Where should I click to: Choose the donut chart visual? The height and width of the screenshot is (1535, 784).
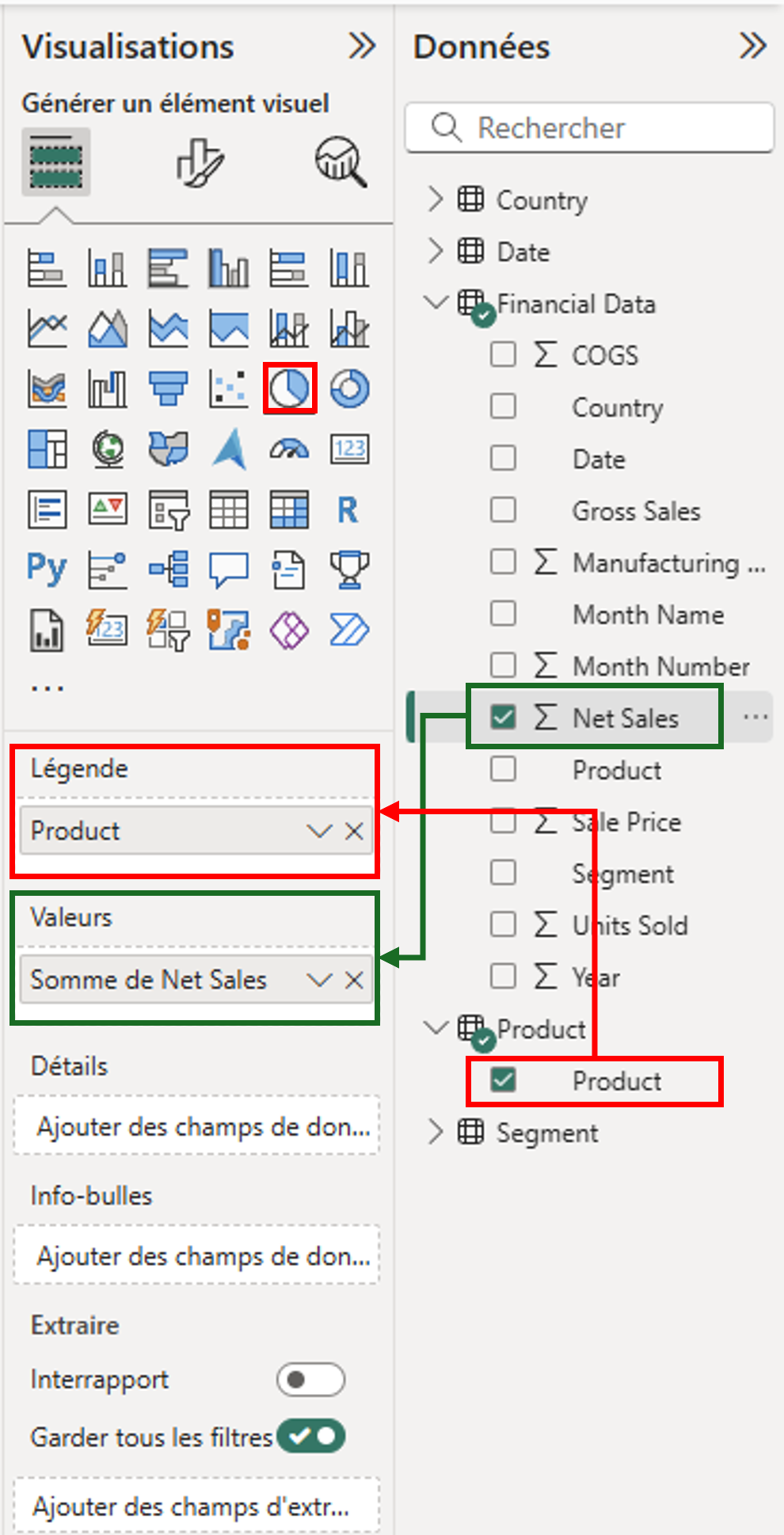point(349,388)
